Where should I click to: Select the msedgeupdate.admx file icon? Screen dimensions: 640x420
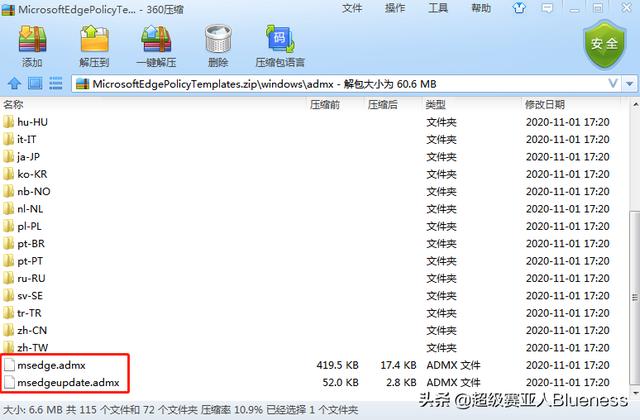(x=9, y=382)
